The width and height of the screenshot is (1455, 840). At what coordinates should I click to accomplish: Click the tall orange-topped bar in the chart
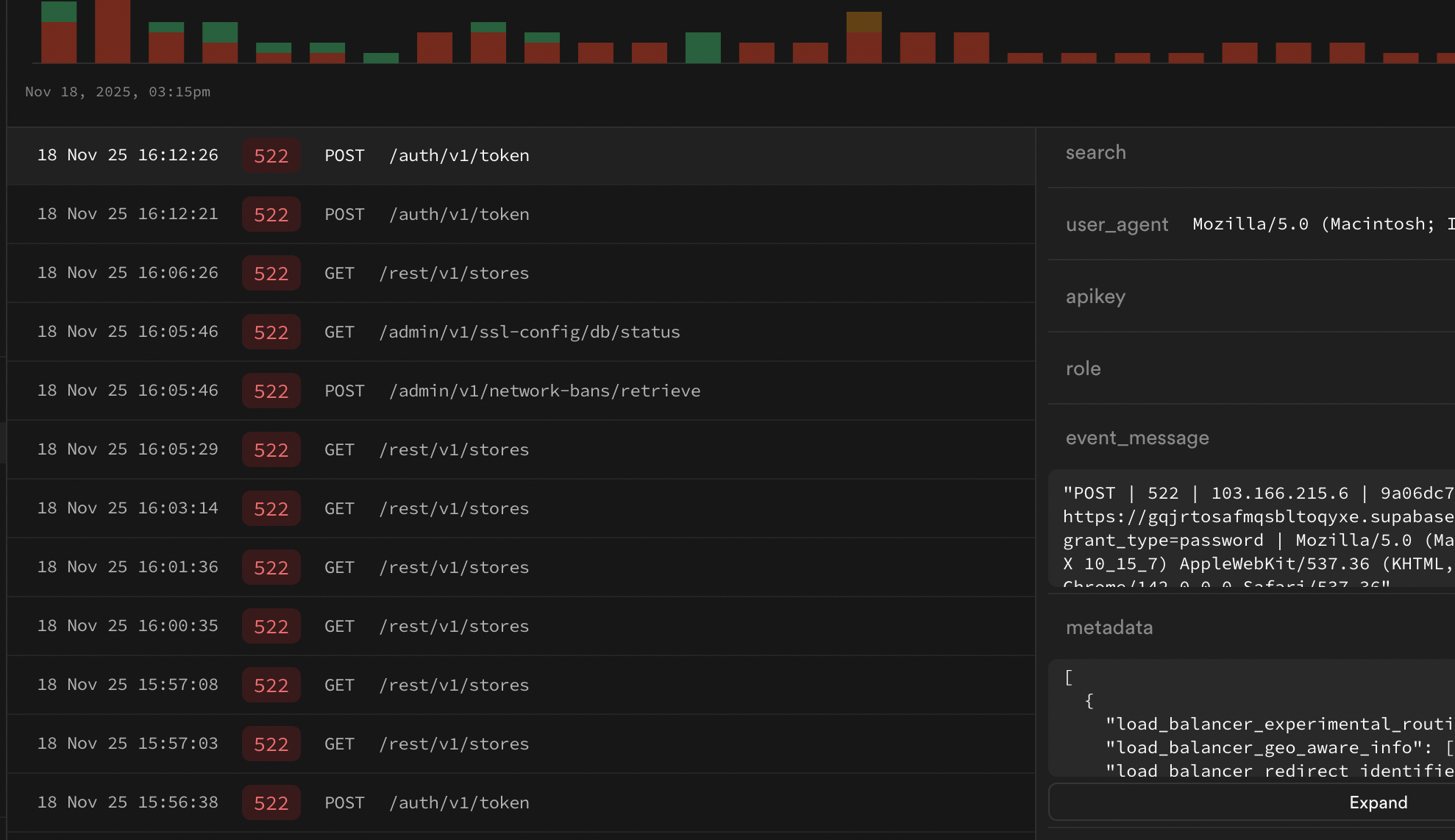tap(864, 38)
